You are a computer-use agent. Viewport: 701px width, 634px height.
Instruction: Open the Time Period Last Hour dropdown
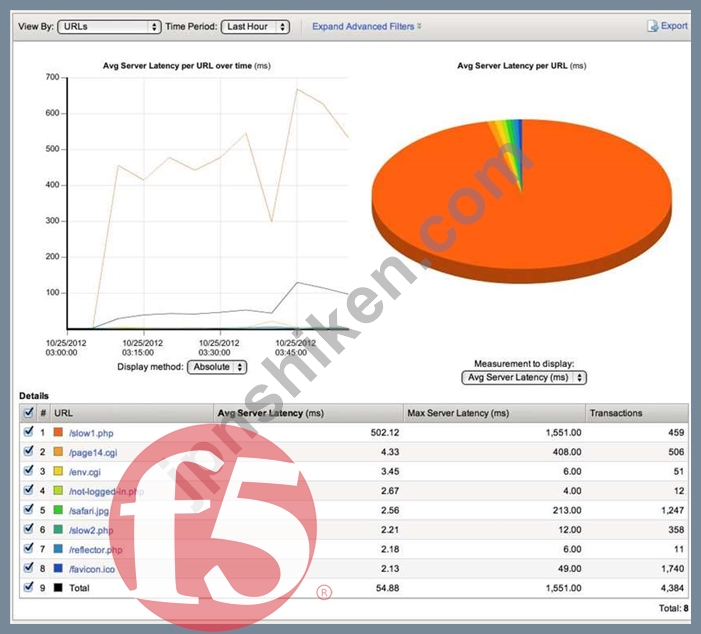pos(255,26)
